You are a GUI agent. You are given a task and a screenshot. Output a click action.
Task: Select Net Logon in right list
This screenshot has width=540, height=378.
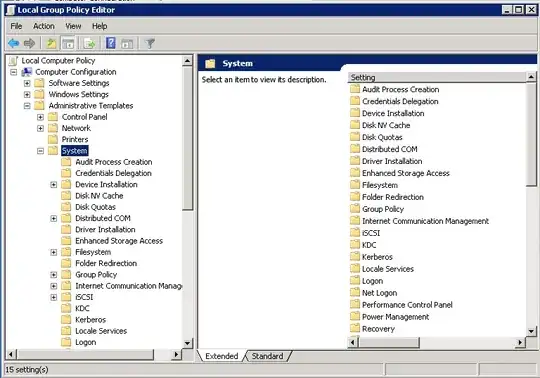click(380, 293)
